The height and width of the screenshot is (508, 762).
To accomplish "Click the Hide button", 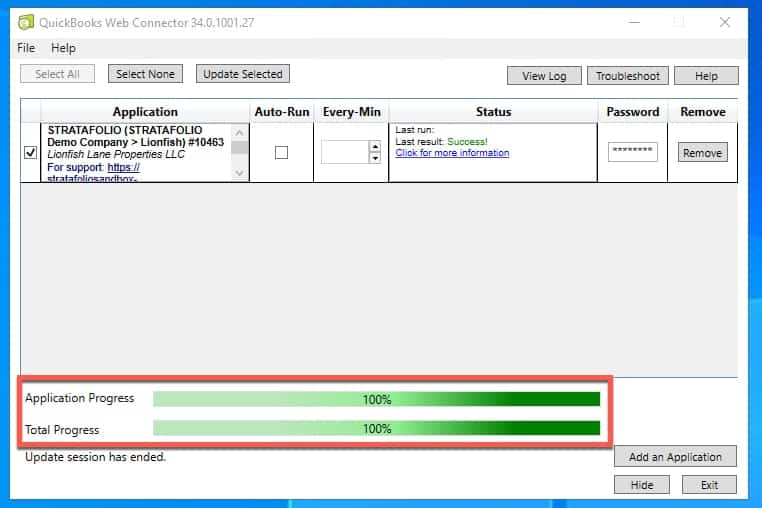I will point(642,485).
